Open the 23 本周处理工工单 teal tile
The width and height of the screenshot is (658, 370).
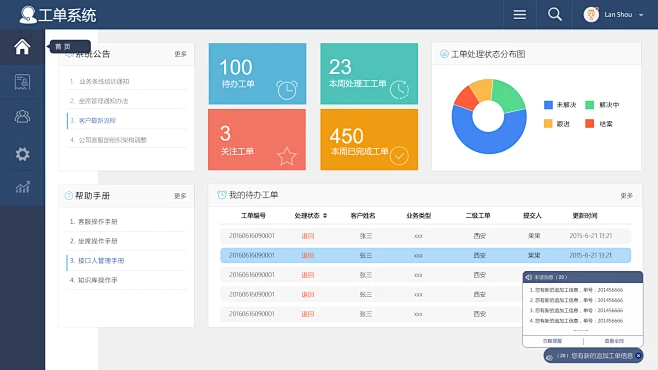[369, 73]
